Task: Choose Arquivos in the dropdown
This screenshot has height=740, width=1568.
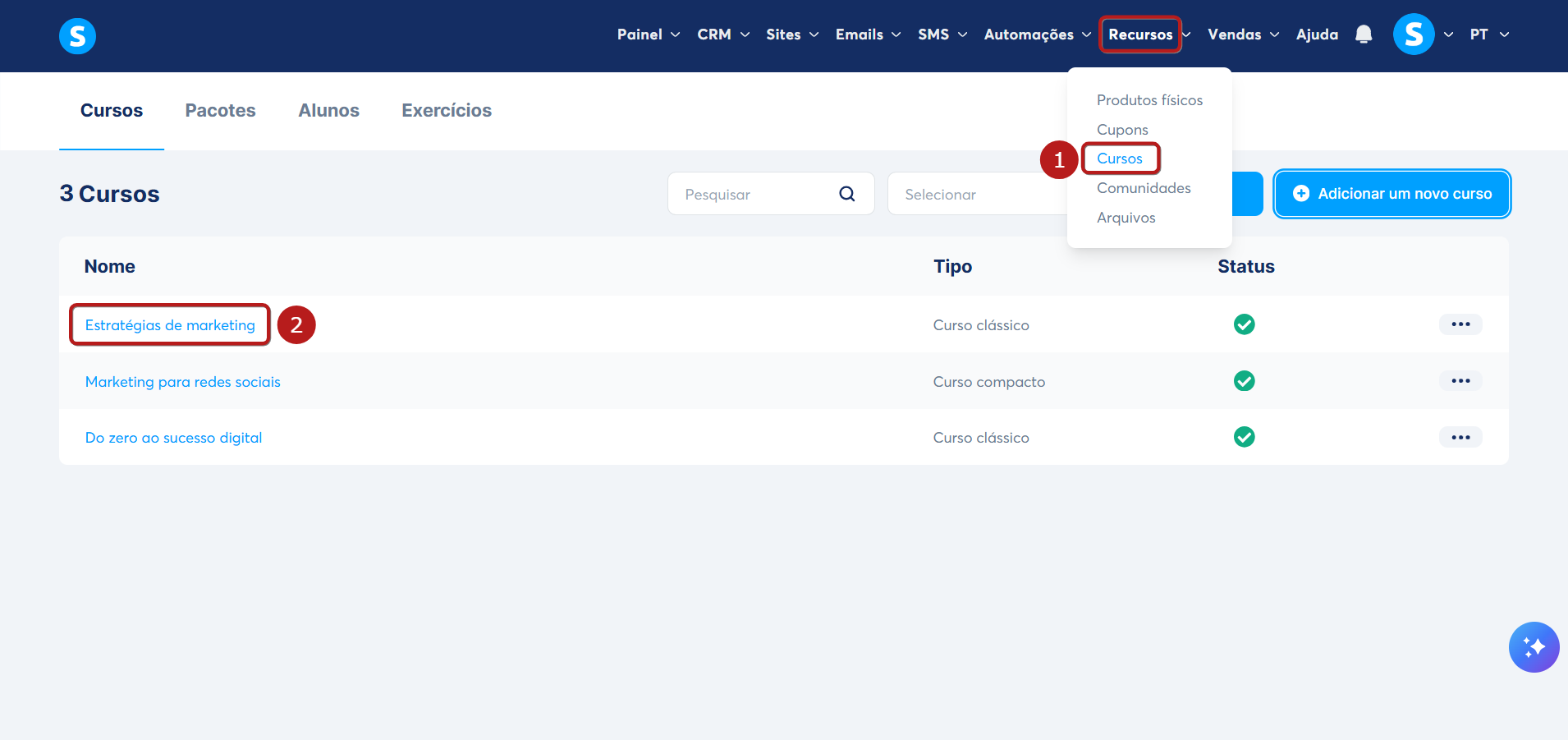Action: [x=1126, y=218]
